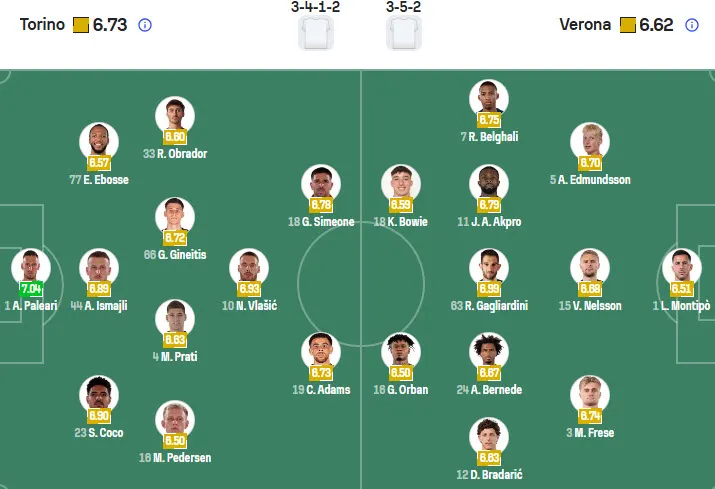The width and height of the screenshot is (715, 489).
Task: Click J. A. Akpro's 6.79 rating badge
Action: coord(489,205)
